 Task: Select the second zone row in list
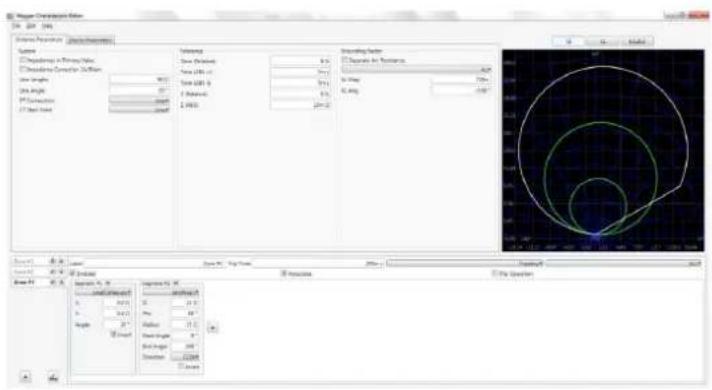pyautogui.click(x=30, y=272)
